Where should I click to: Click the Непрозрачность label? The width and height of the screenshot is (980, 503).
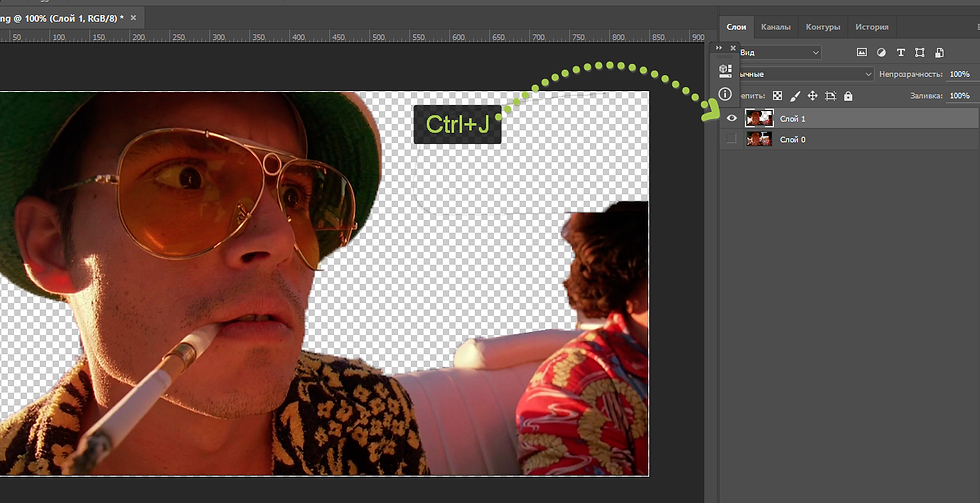click(910, 74)
